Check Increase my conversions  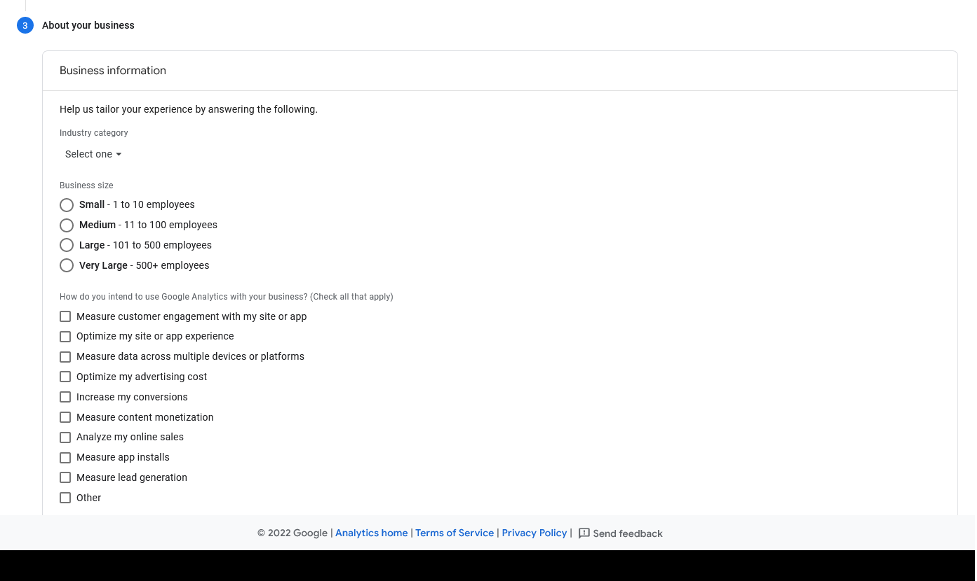[x=65, y=397]
